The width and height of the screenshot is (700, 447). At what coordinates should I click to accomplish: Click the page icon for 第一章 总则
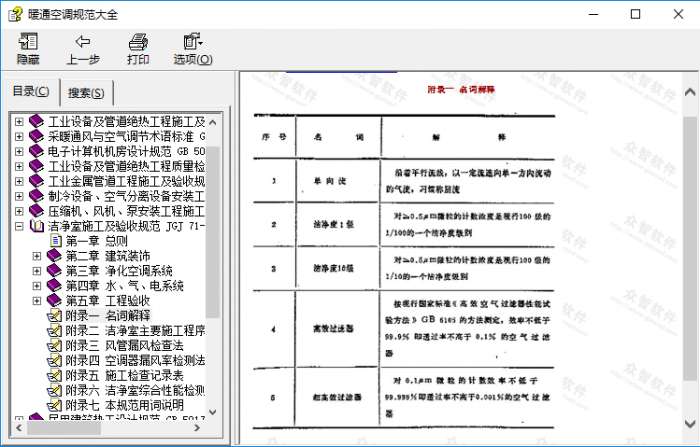coord(56,241)
